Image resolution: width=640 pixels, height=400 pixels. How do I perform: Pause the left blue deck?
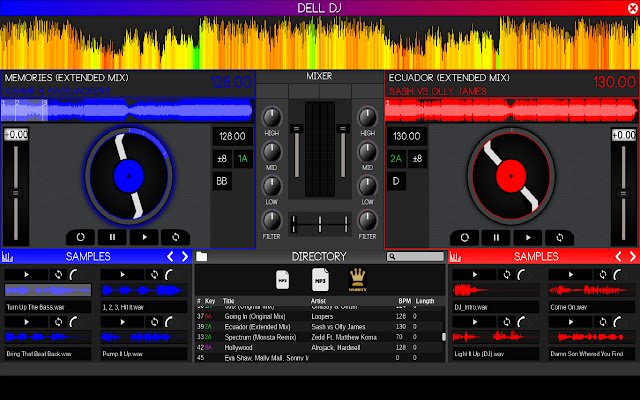pyautogui.click(x=112, y=237)
